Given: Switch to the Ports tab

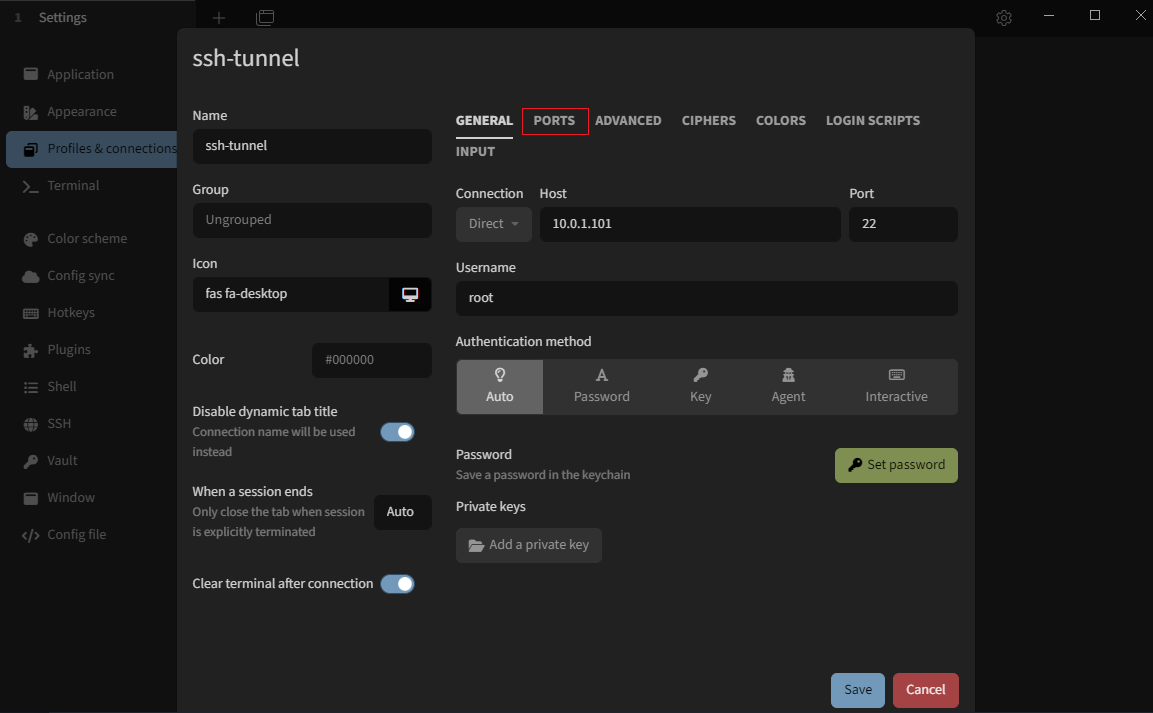Looking at the screenshot, I should [554, 121].
